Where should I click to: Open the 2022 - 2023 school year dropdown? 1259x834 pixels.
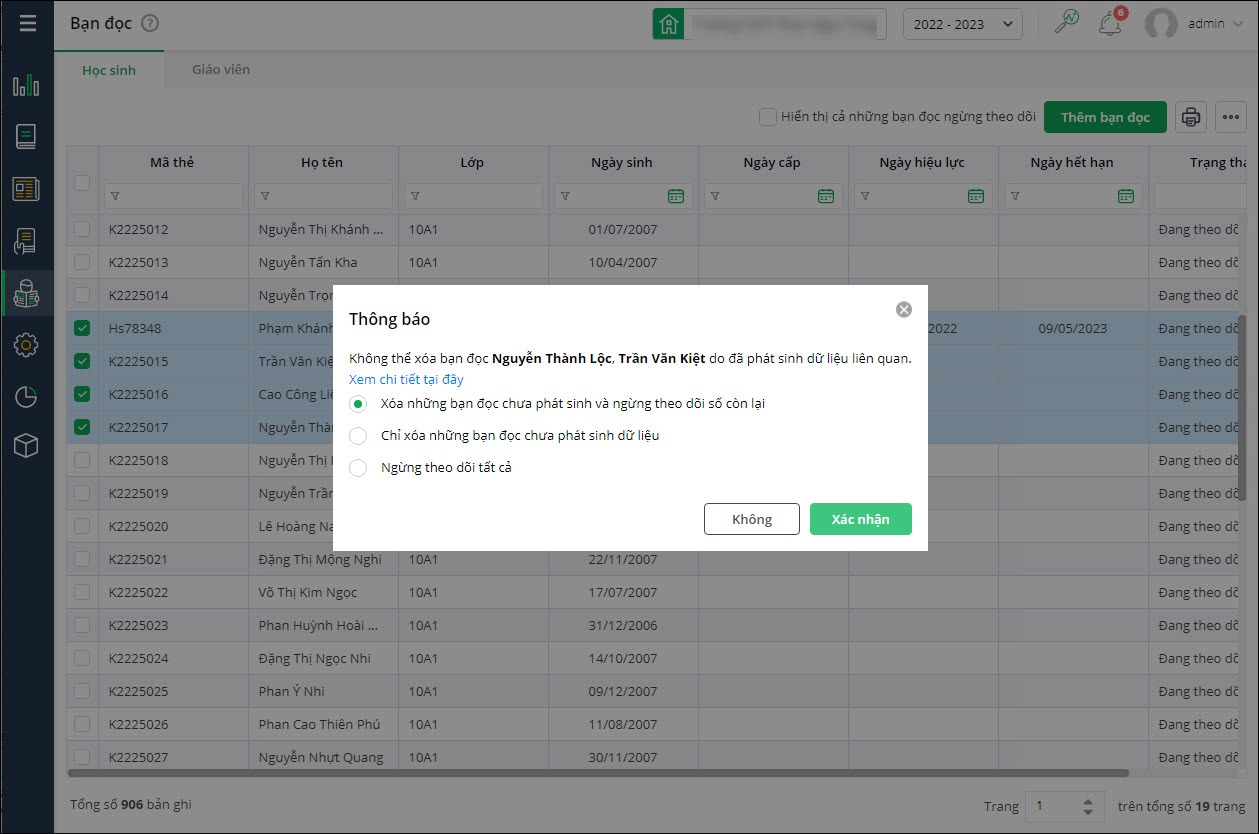click(962, 25)
